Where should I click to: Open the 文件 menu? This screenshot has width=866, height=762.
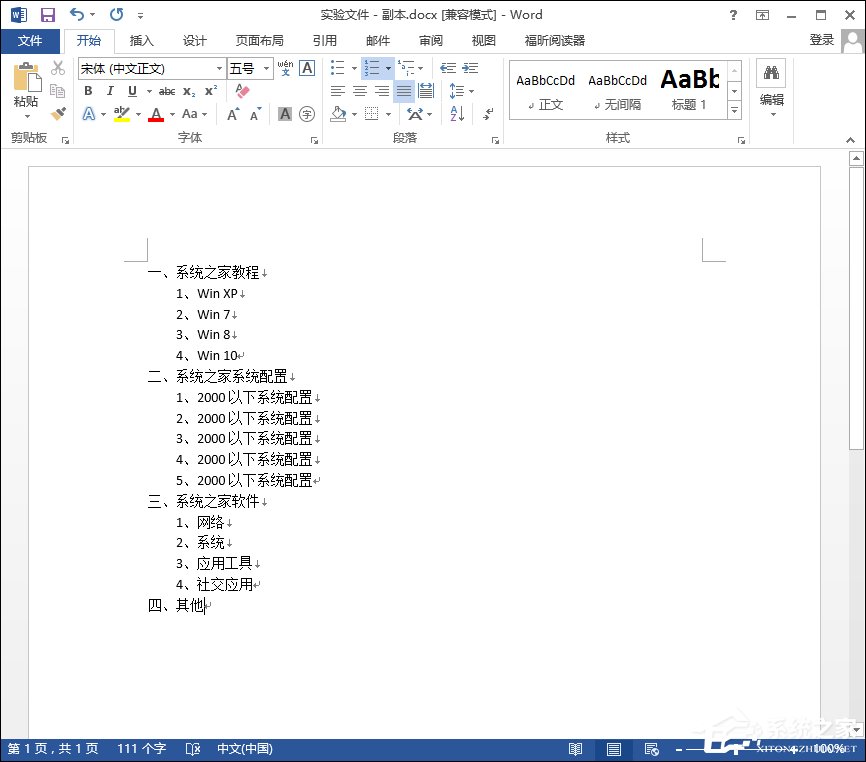31,41
